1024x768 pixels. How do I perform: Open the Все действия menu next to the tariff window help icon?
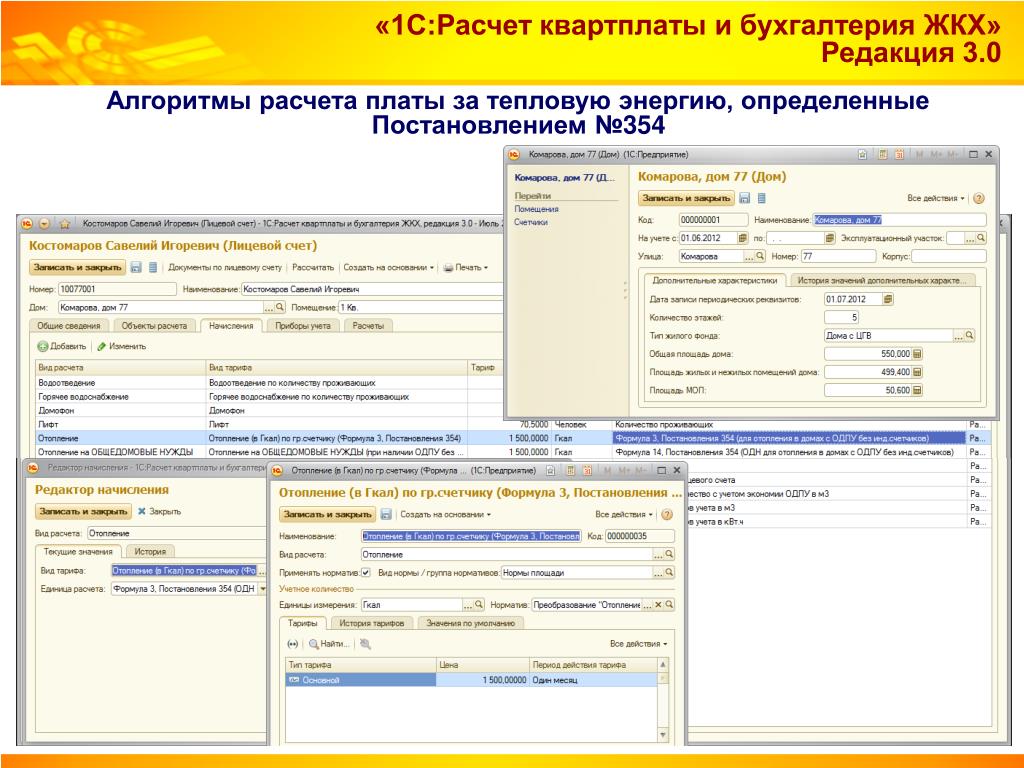coord(624,515)
